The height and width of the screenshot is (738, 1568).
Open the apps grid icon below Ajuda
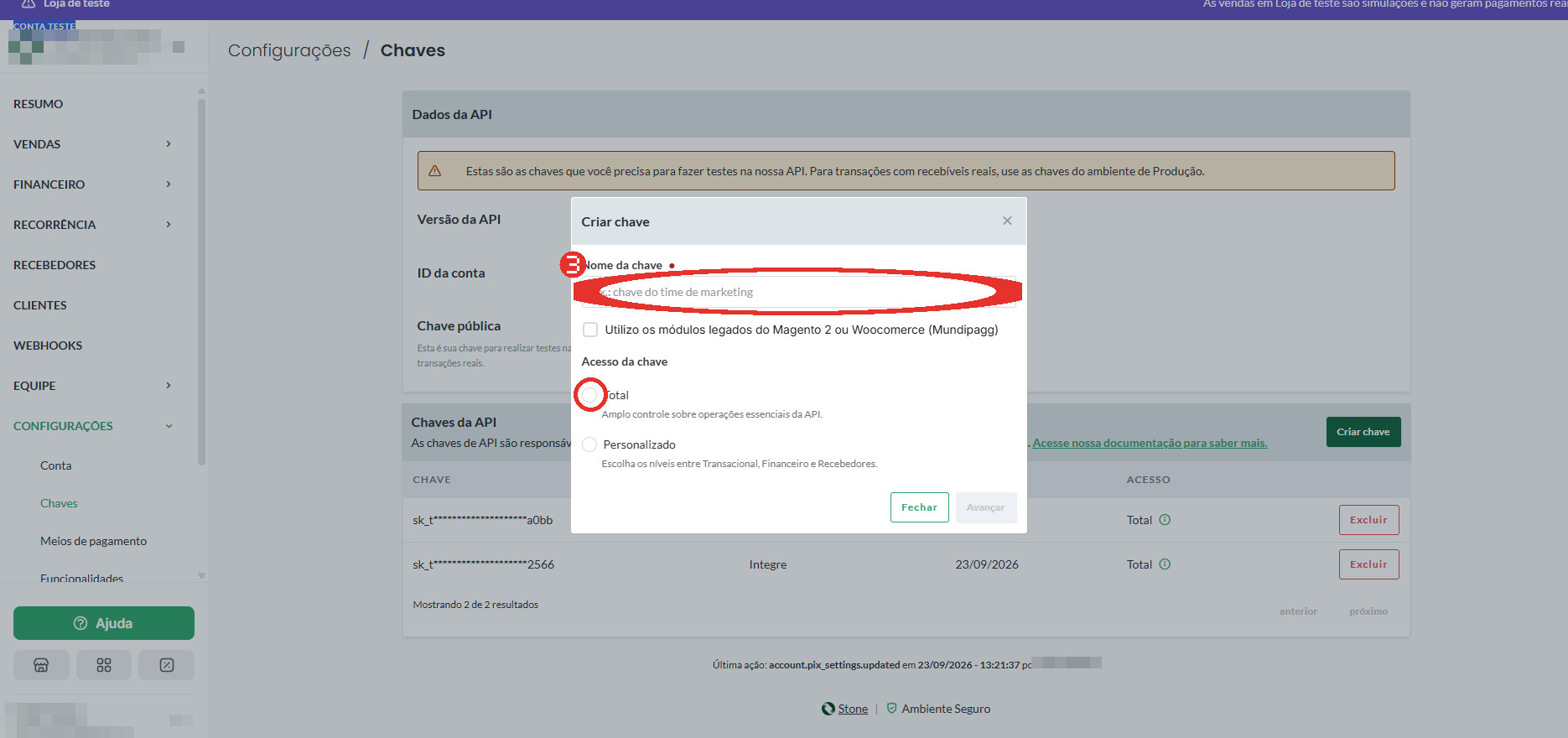click(x=104, y=665)
